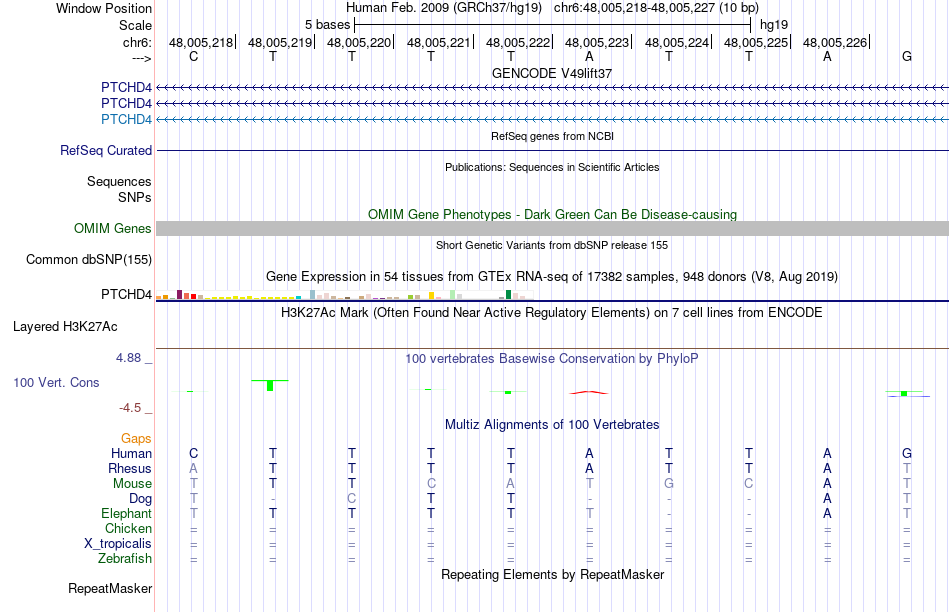Open Multiz Alignments of 100 Vertebrates title
The width and height of the screenshot is (950, 612).
(x=552, y=425)
